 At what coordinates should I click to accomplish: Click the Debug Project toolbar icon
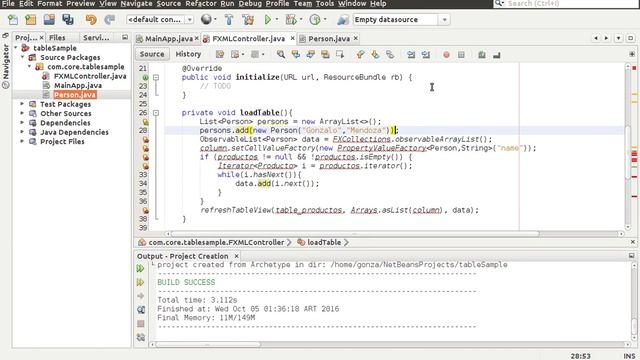(x=291, y=19)
